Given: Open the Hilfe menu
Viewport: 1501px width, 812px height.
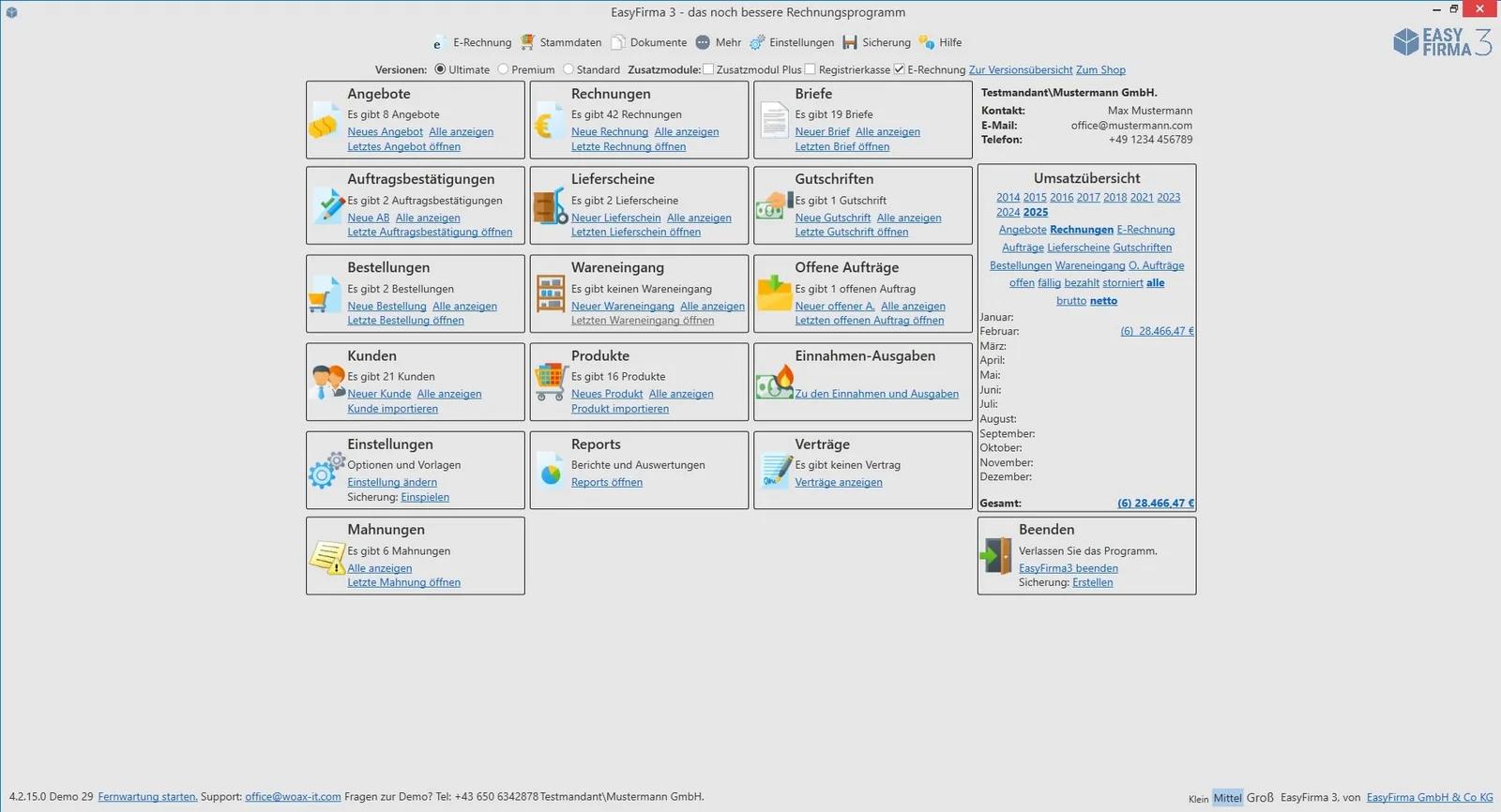Looking at the screenshot, I should pos(950,42).
